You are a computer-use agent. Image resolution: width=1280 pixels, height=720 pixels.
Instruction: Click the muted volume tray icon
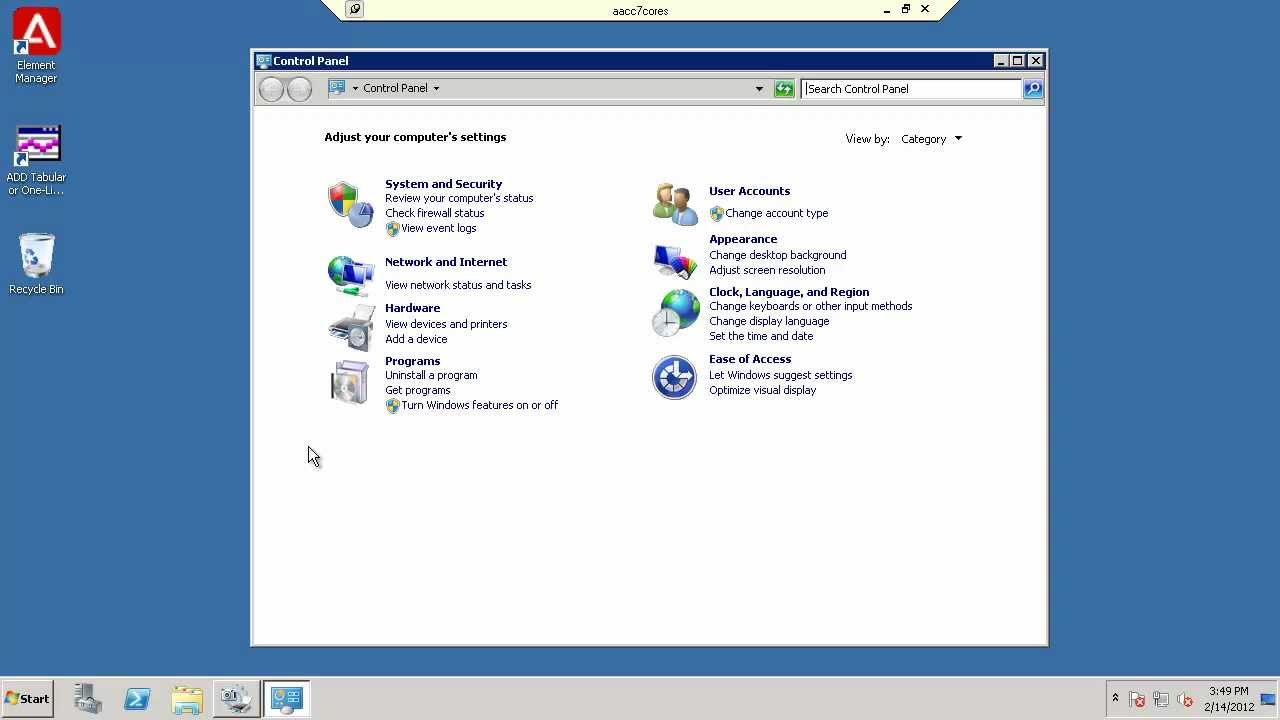(x=1185, y=699)
